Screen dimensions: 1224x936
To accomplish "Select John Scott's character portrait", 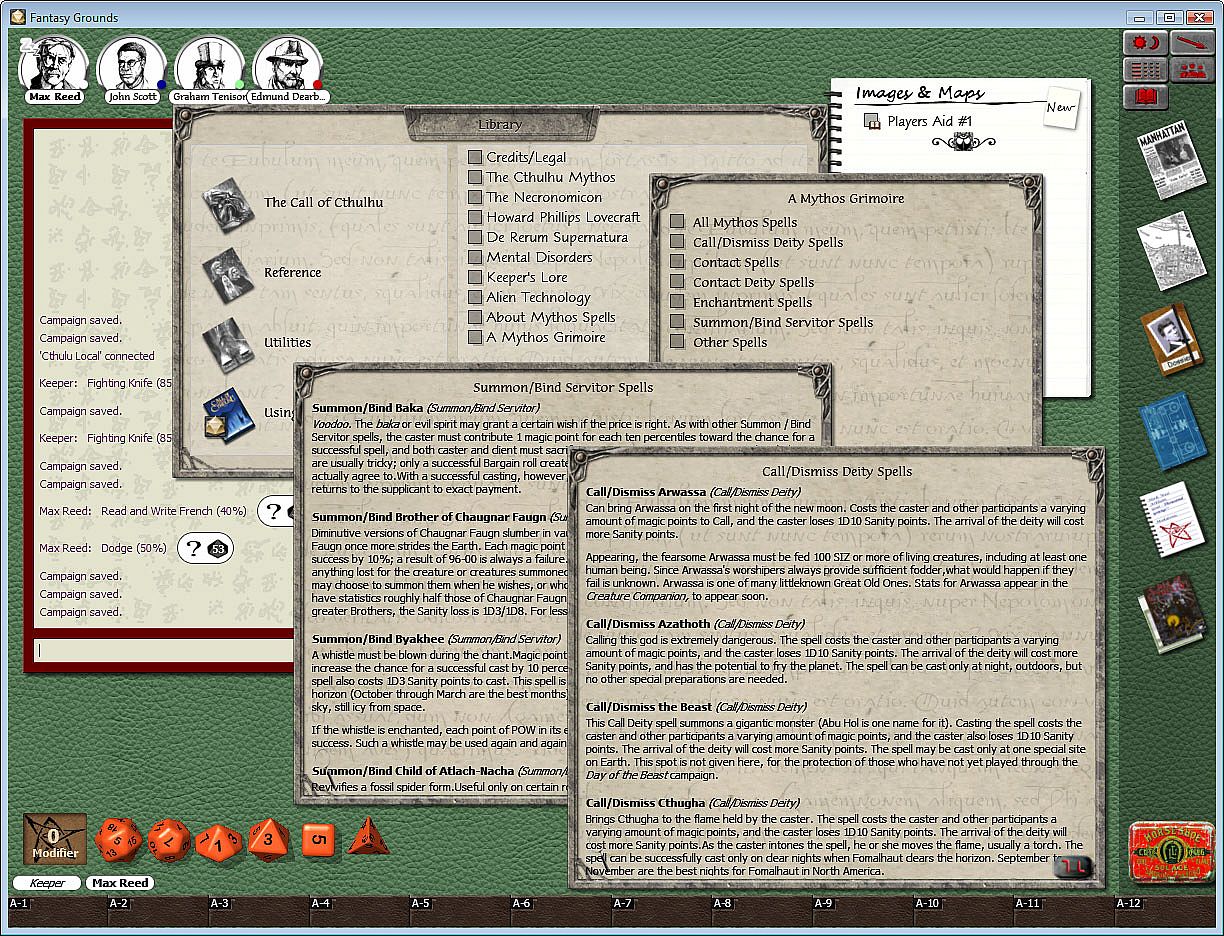I will tap(132, 64).
